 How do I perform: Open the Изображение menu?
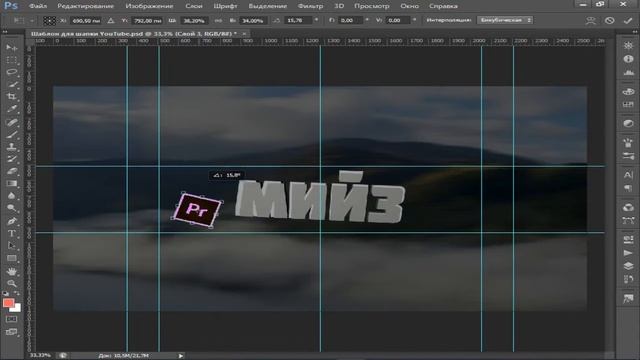coord(149,6)
